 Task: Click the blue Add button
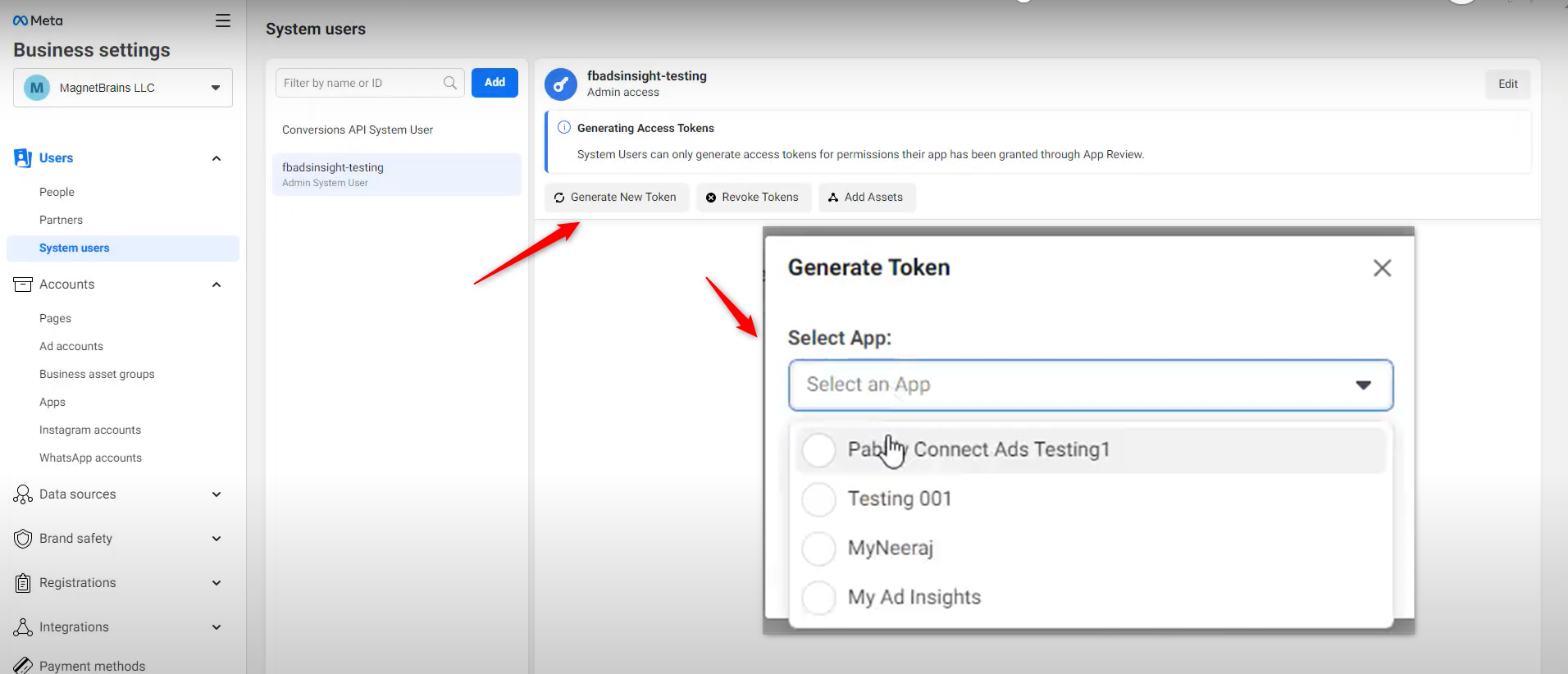pyautogui.click(x=495, y=83)
